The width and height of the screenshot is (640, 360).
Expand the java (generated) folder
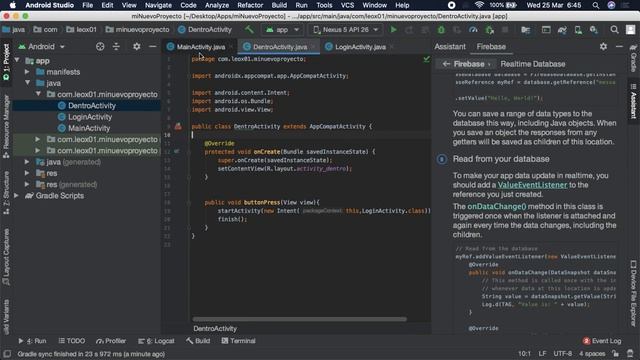click(x=27, y=162)
